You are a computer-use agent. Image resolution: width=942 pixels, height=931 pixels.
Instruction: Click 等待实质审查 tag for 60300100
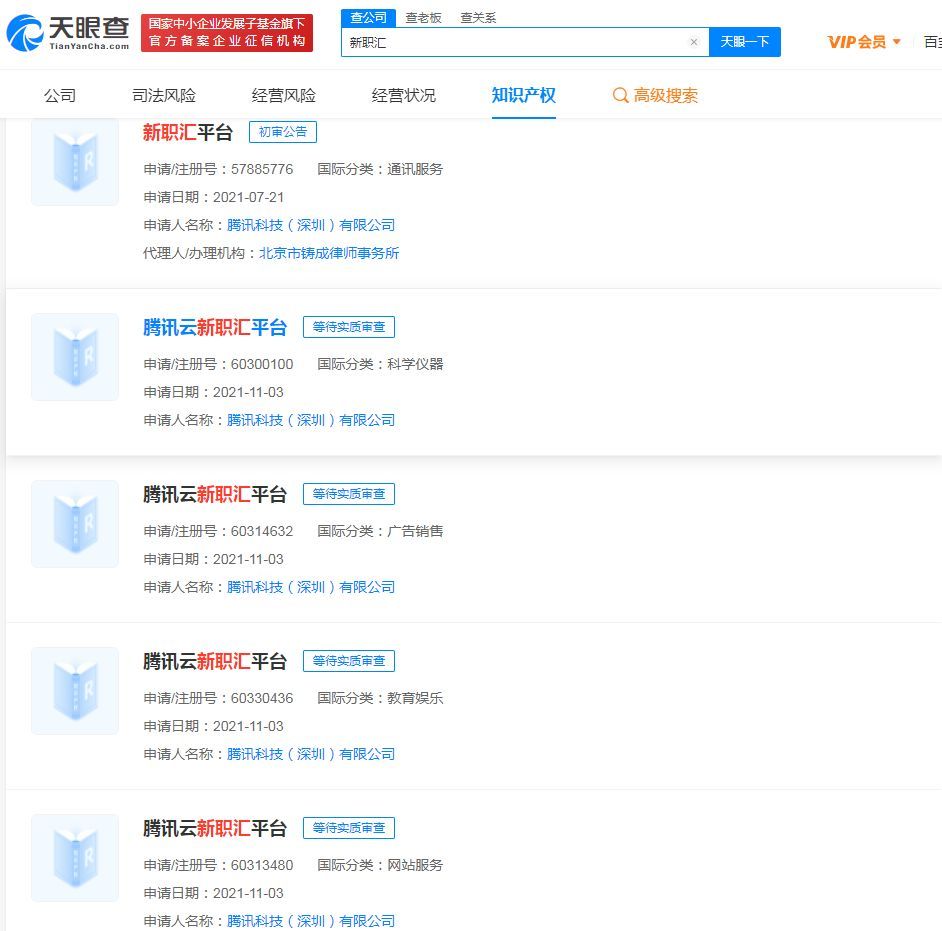tap(348, 327)
